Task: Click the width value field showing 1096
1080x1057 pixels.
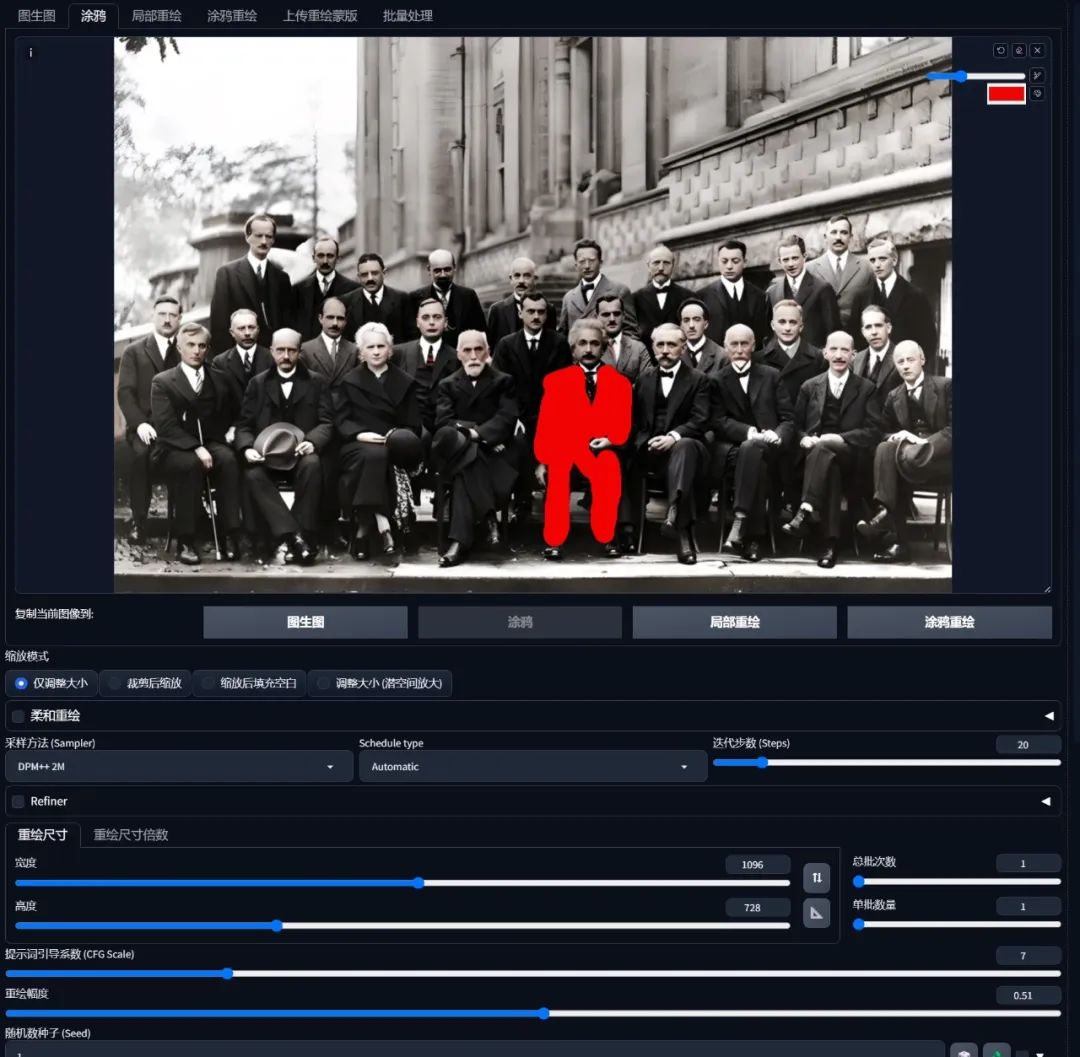Action: (x=758, y=864)
